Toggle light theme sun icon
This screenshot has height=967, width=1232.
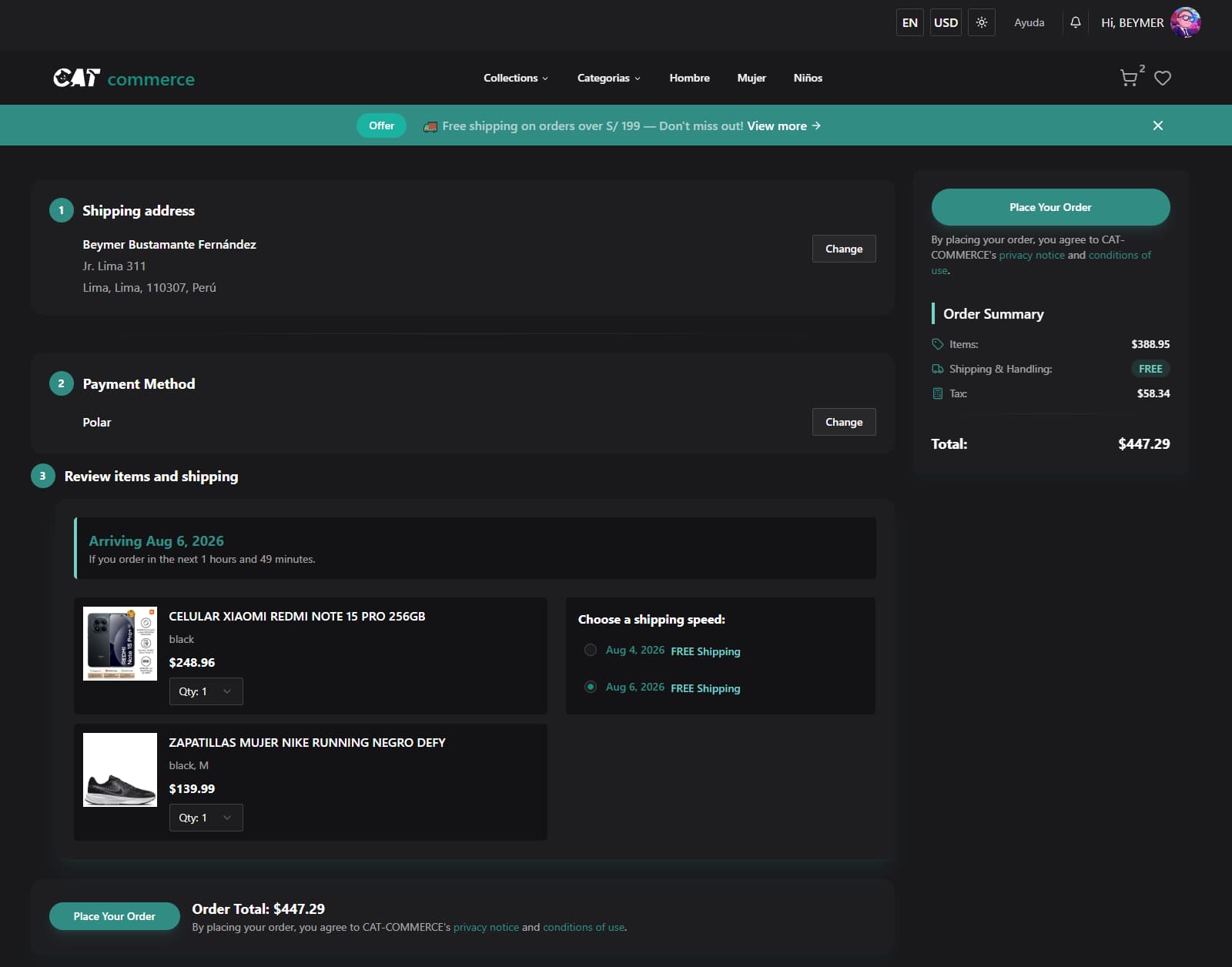pos(982,22)
